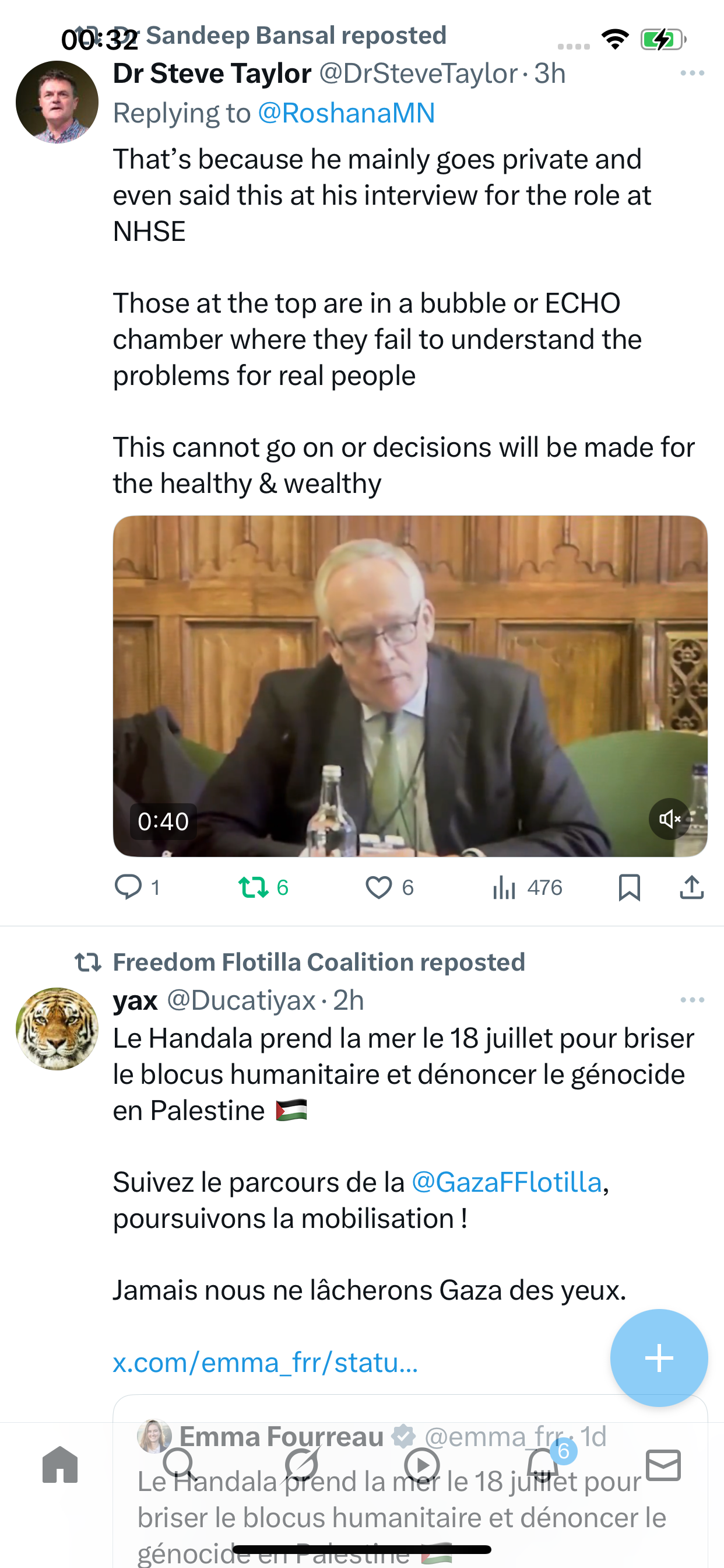Reply to Dr Steve Taylor's post
724x1568 pixels.
pyautogui.click(x=138, y=887)
